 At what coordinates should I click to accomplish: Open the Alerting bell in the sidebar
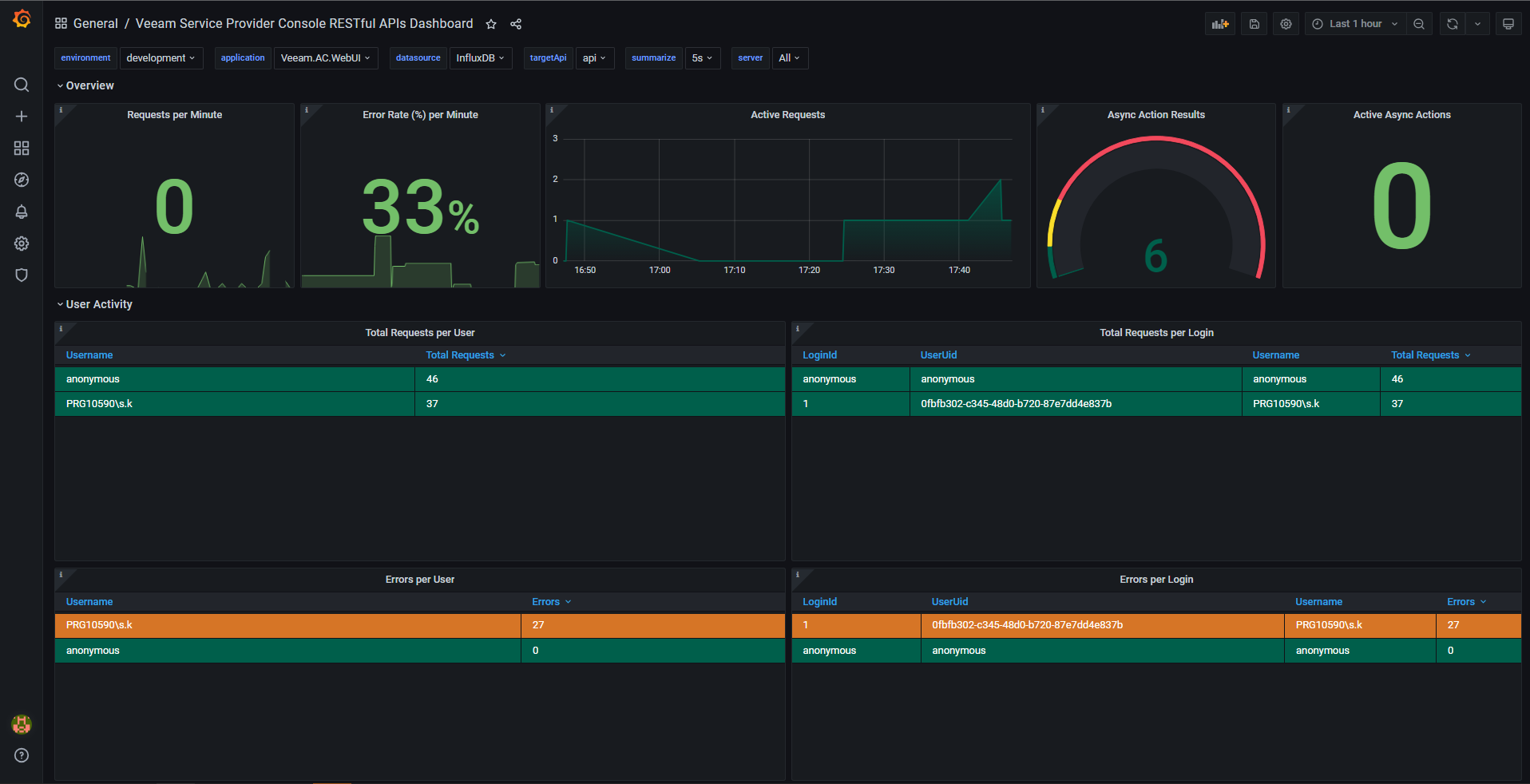22,212
